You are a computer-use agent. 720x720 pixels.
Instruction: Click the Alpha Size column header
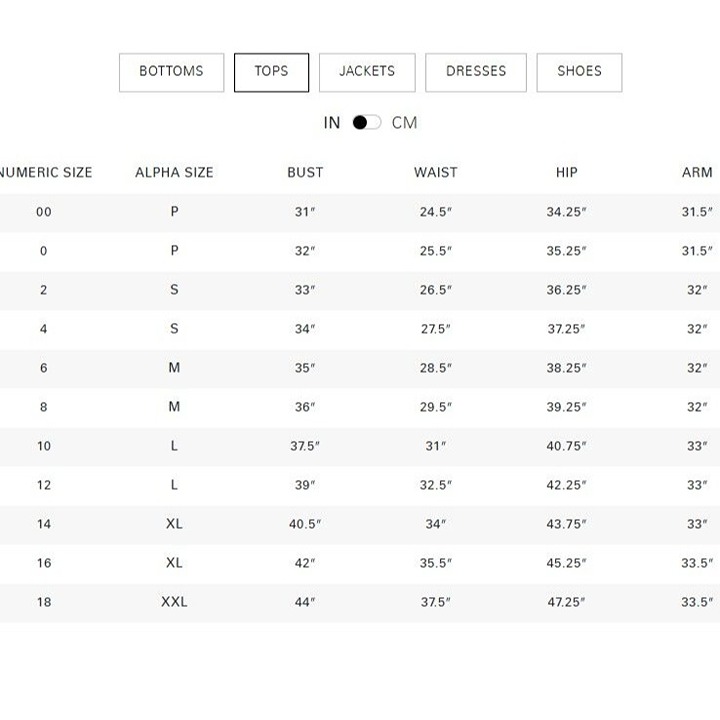click(174, 173)
